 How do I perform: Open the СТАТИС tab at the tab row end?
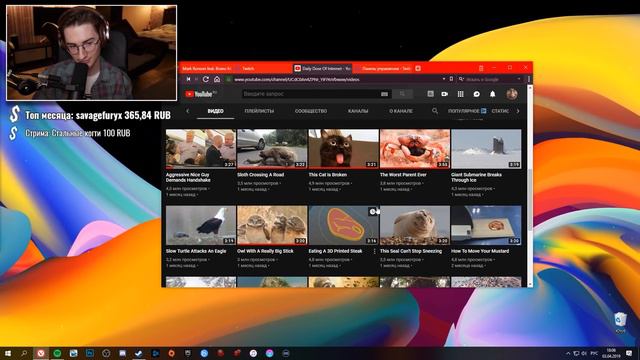[500, 111]
